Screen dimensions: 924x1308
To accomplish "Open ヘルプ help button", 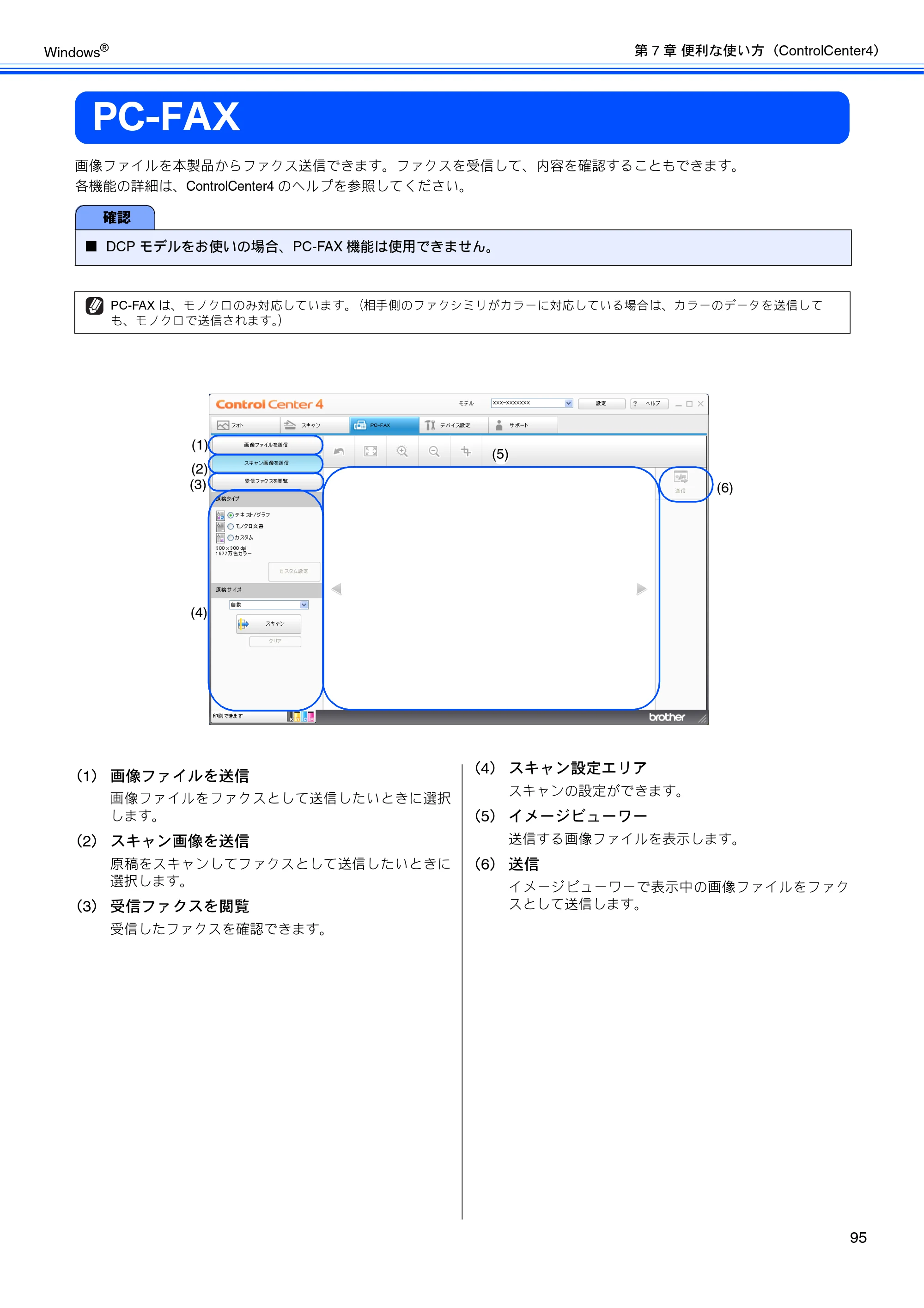I will tap(650, 404).
